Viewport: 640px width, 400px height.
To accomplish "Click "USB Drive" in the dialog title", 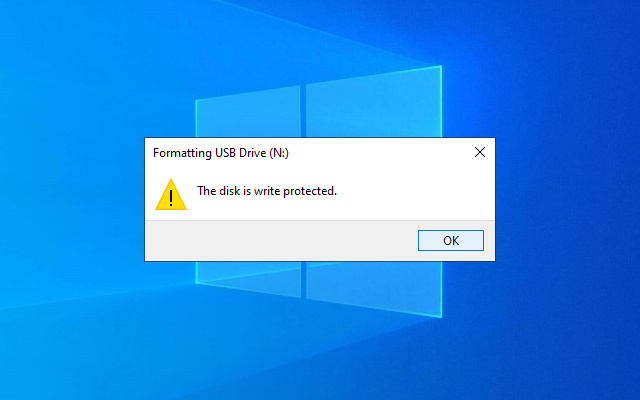I will (241, 153).
